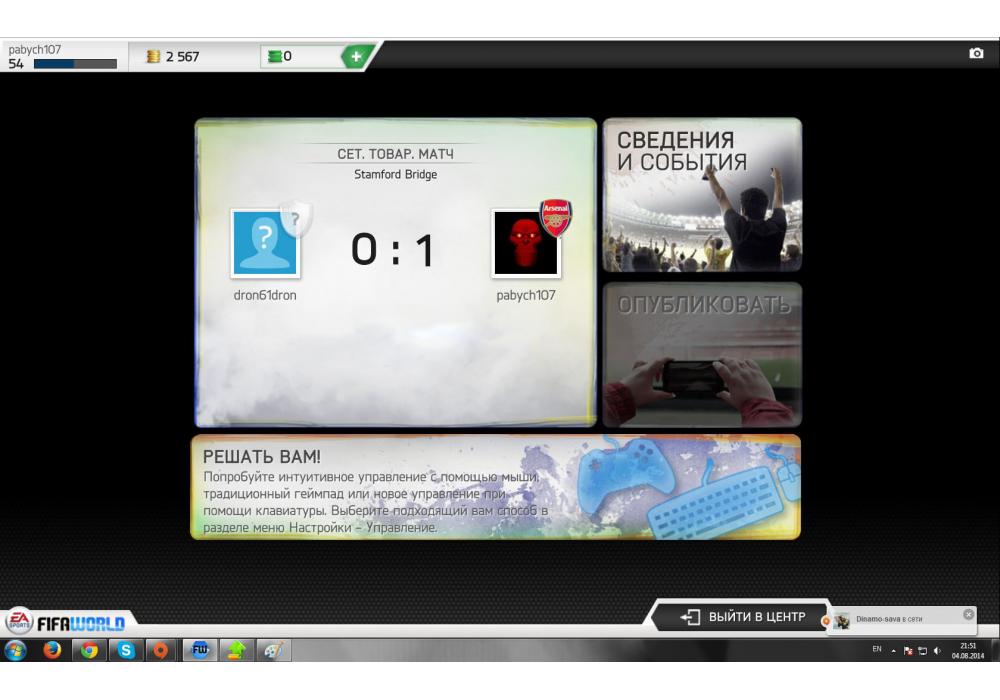Add FIFA points with green plus button
Screen dimensions: 1000x700
(x=357, y=57)
